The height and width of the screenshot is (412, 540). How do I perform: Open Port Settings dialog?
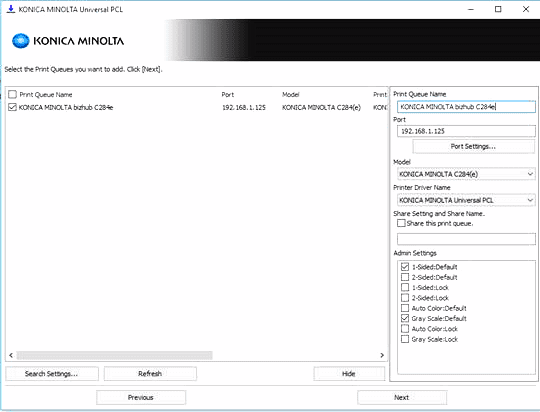click(474, 146)
